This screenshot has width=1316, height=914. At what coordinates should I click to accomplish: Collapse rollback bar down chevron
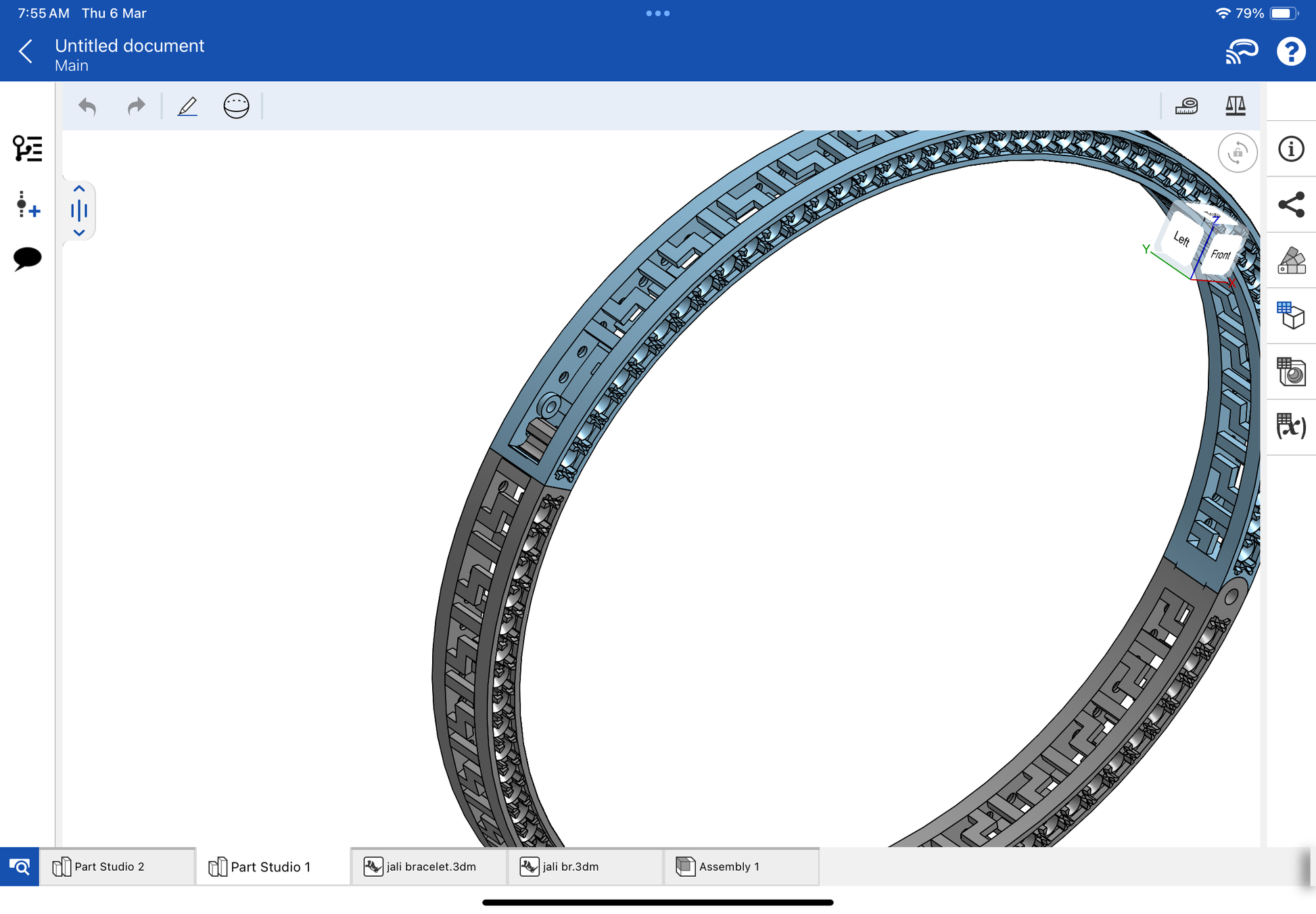[79, 233]
